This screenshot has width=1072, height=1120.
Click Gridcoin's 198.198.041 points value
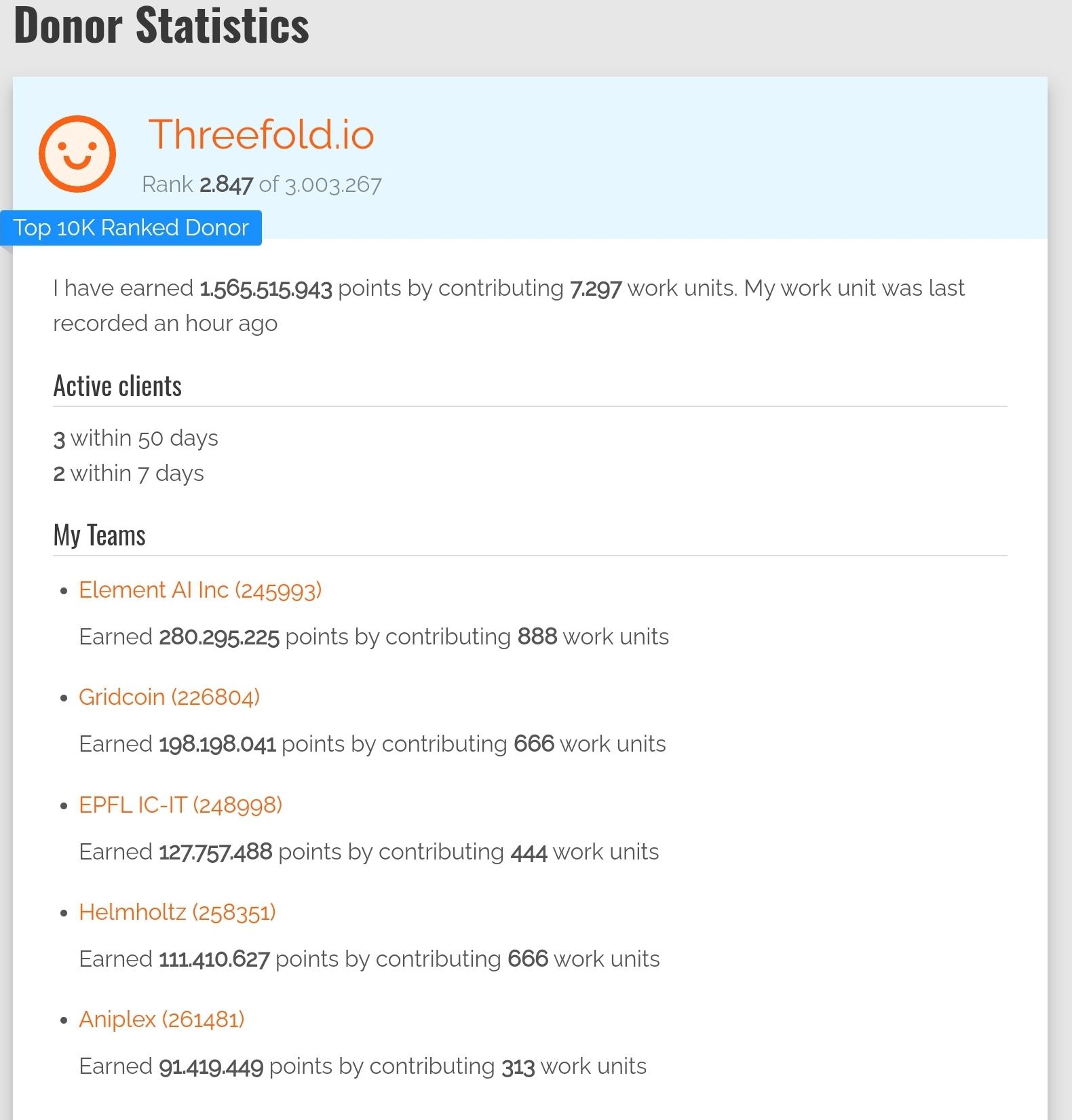click(217, 745)
